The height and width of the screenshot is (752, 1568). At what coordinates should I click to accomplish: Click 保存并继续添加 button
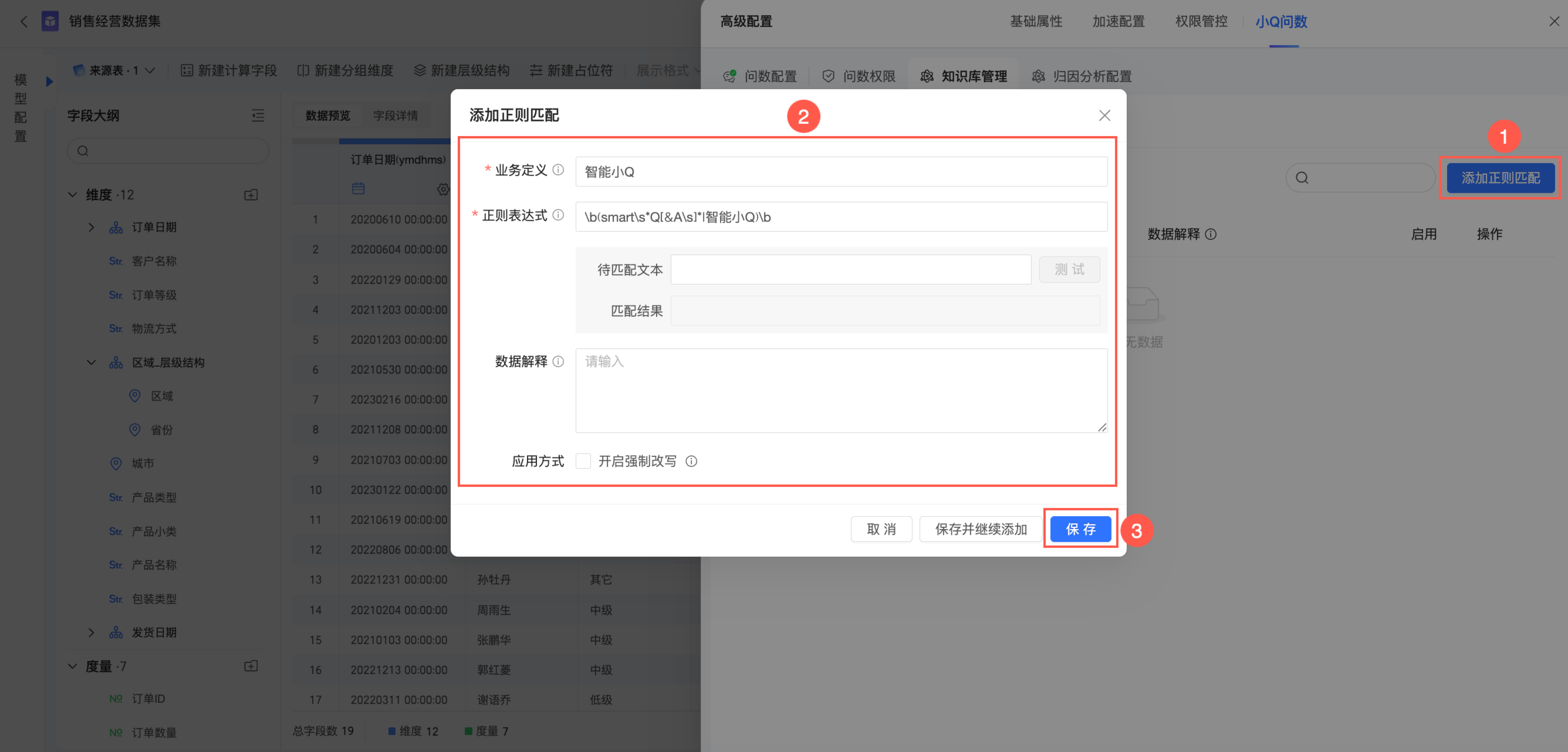click(981, 529)
